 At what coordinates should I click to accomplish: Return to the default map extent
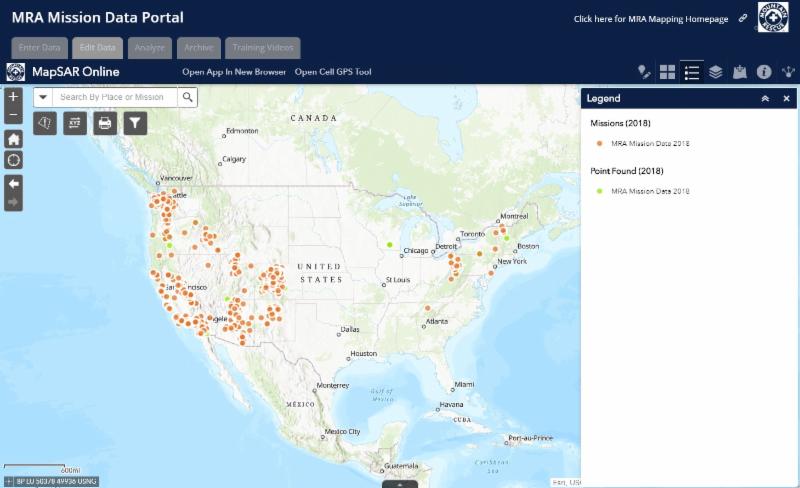click(13, 139)
